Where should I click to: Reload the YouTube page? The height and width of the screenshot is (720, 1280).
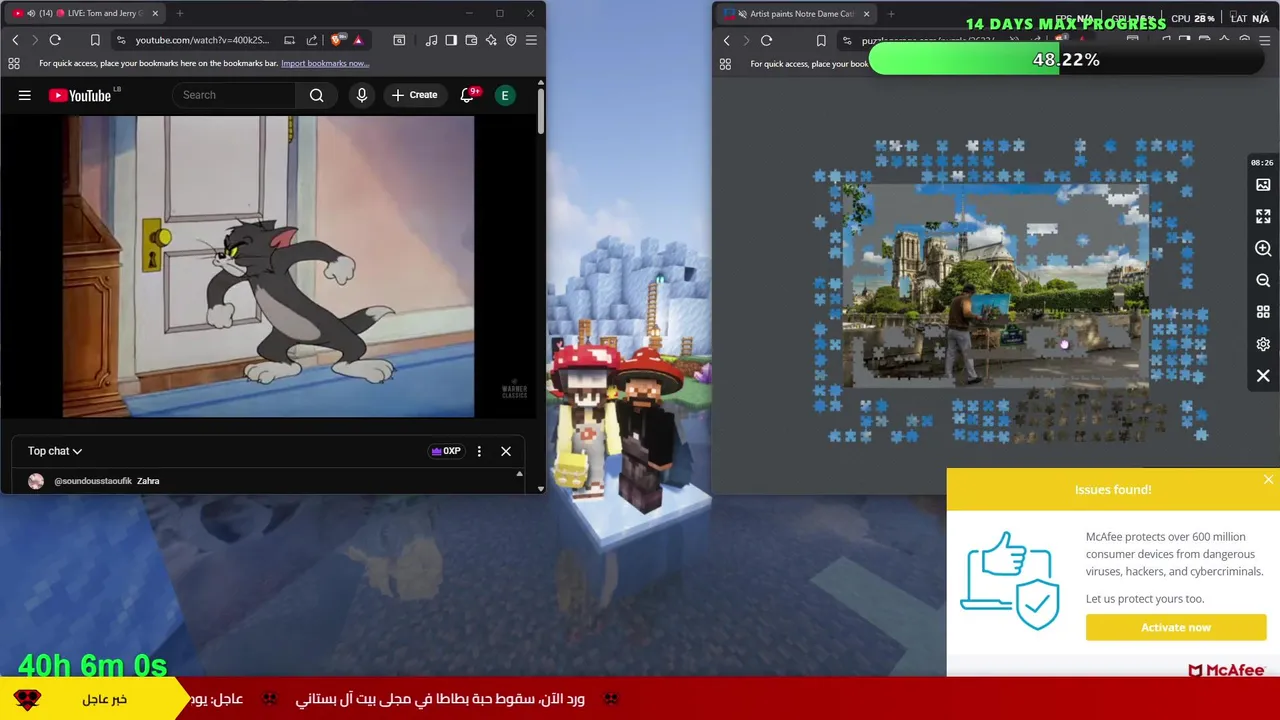55,40
